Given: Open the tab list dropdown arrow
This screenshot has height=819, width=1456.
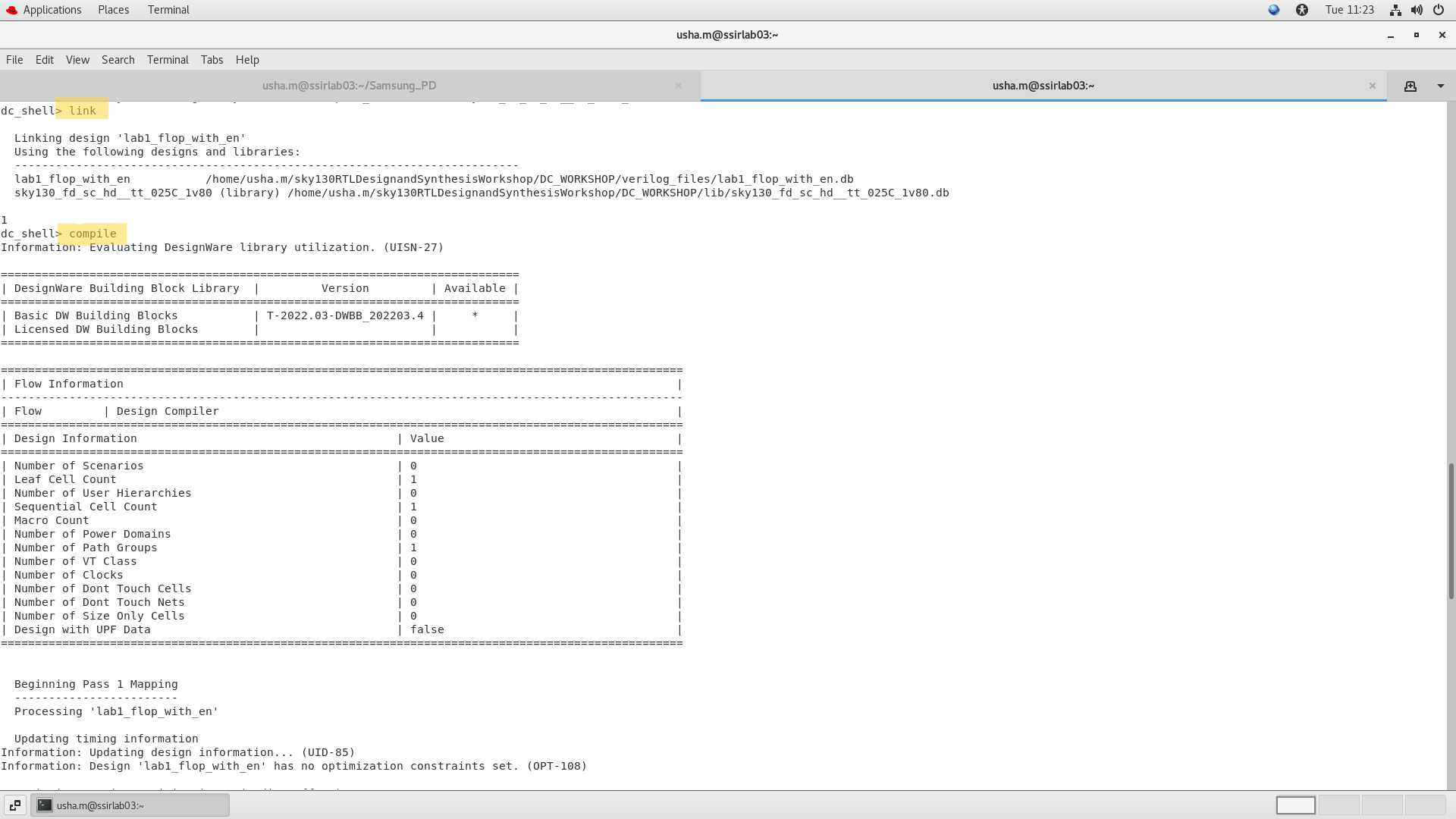Looking at the screenshot, I should [x=1440, y=86].
